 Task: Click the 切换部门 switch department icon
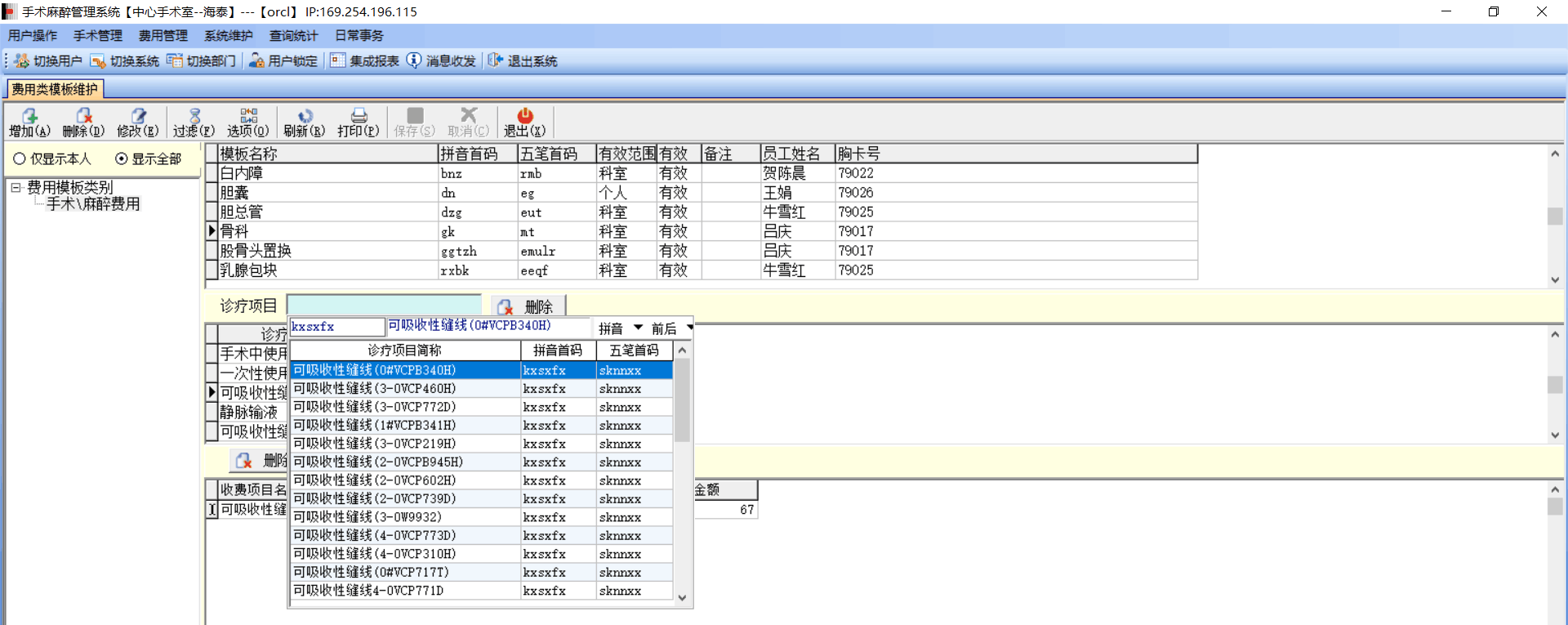175,60
